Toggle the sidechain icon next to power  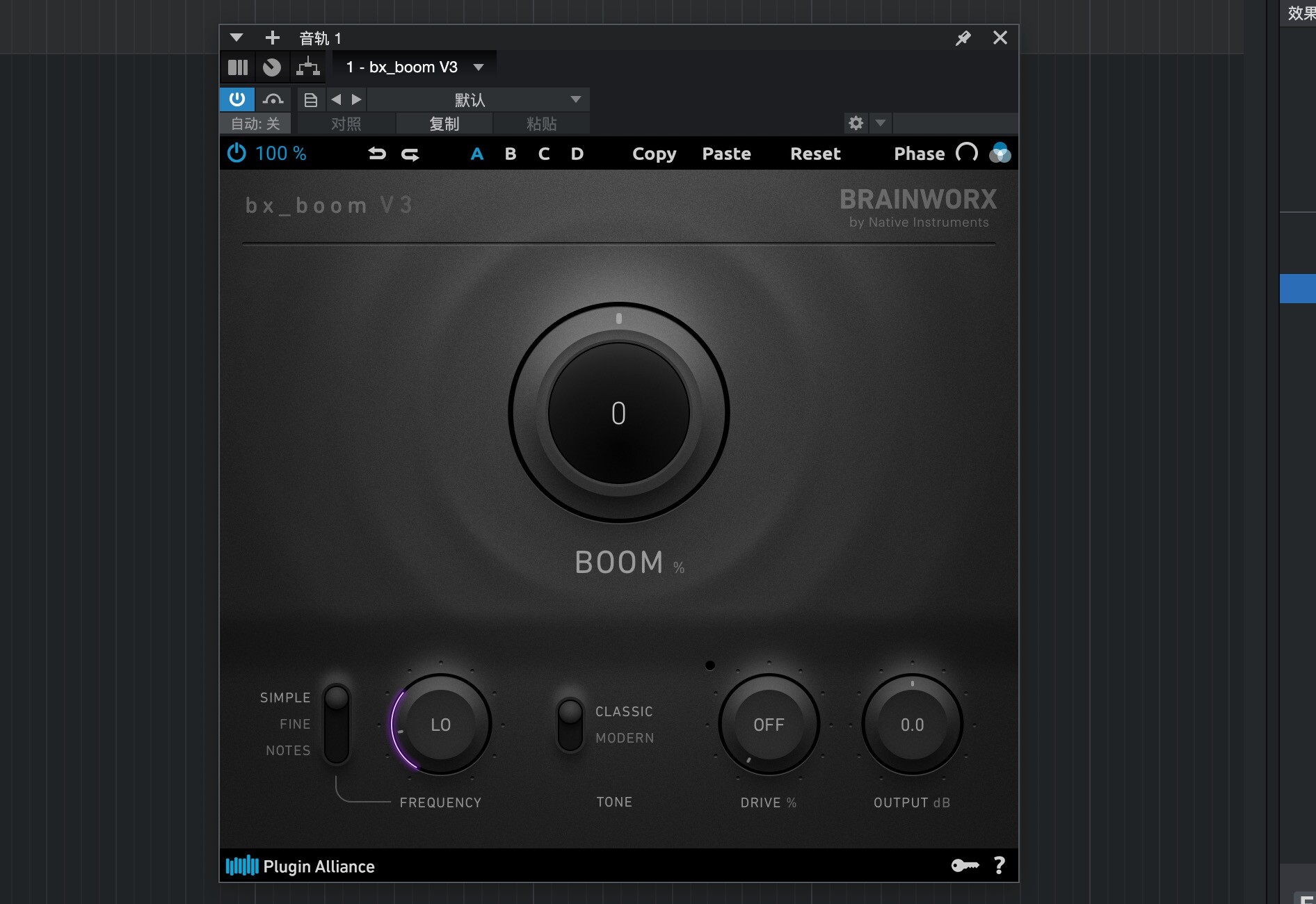click(273, 99)
